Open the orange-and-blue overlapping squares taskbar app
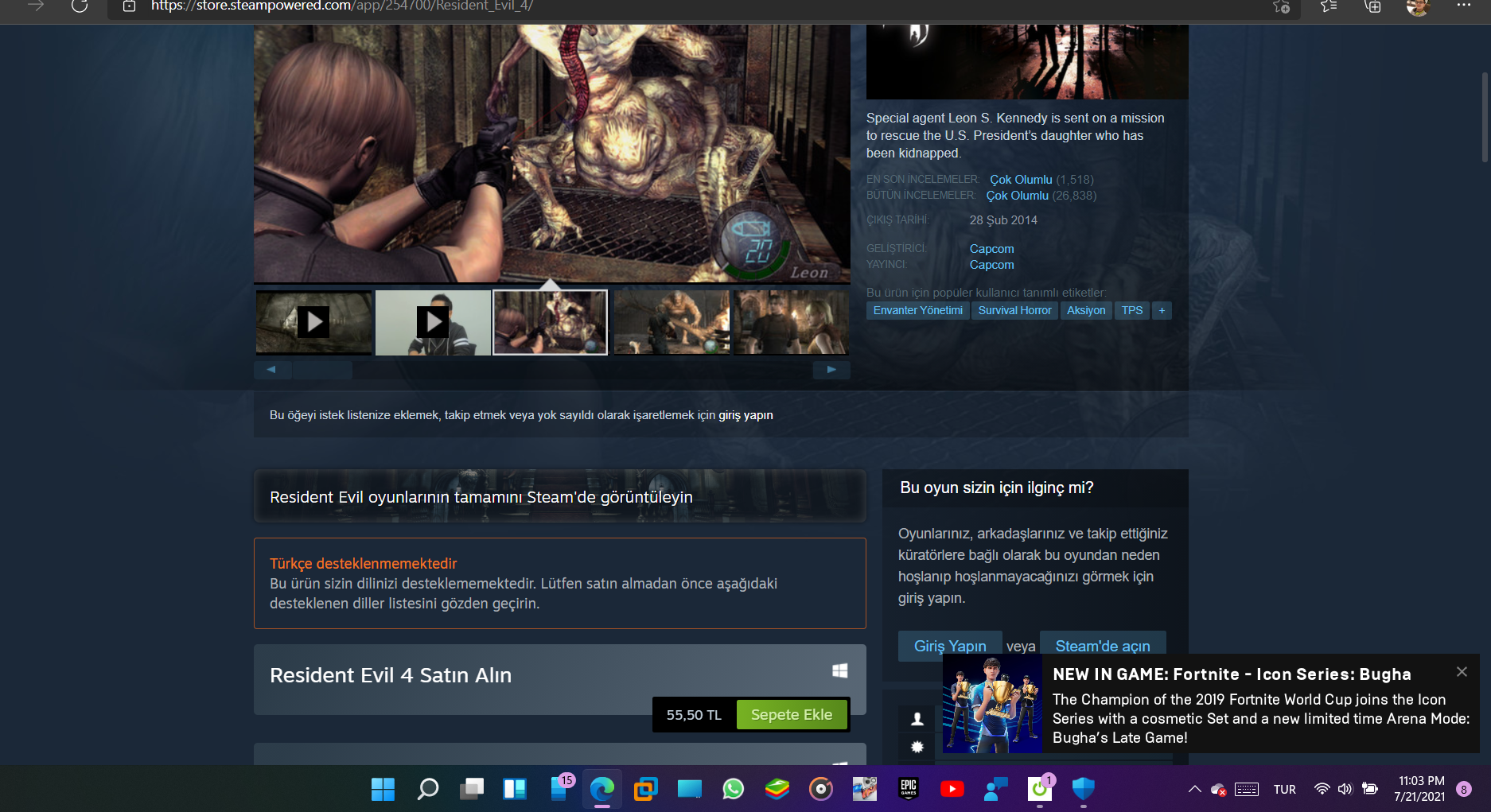 point(645,789)
